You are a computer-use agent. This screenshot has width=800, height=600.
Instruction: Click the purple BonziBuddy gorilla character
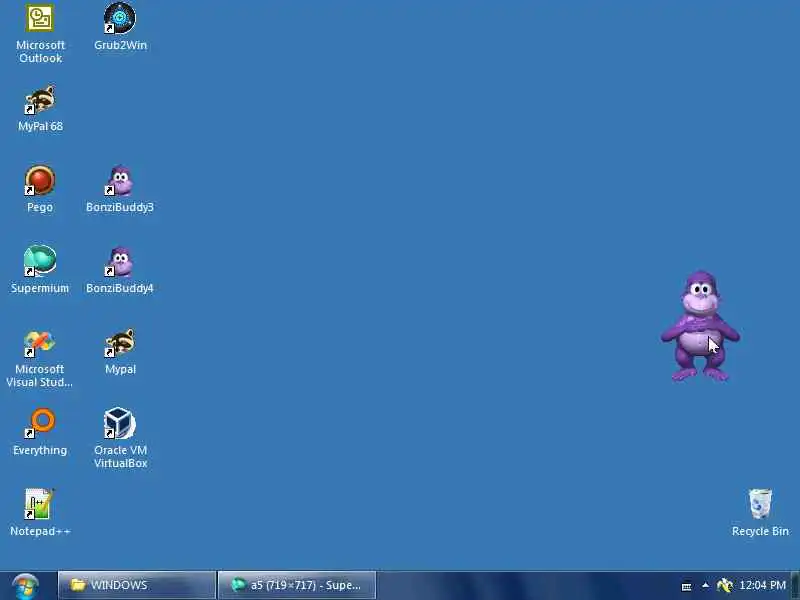[x=700, y=327]
